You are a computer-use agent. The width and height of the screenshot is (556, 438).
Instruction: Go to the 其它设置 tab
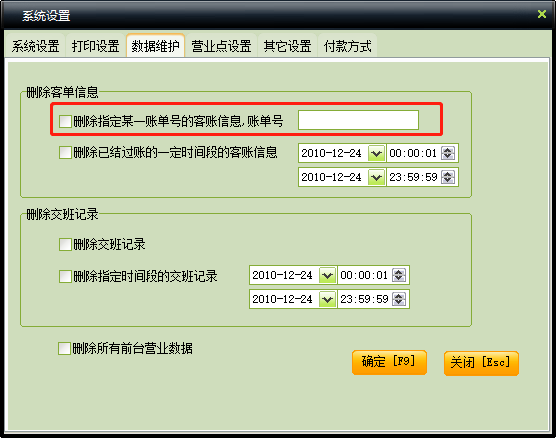(x=287, y=46)
